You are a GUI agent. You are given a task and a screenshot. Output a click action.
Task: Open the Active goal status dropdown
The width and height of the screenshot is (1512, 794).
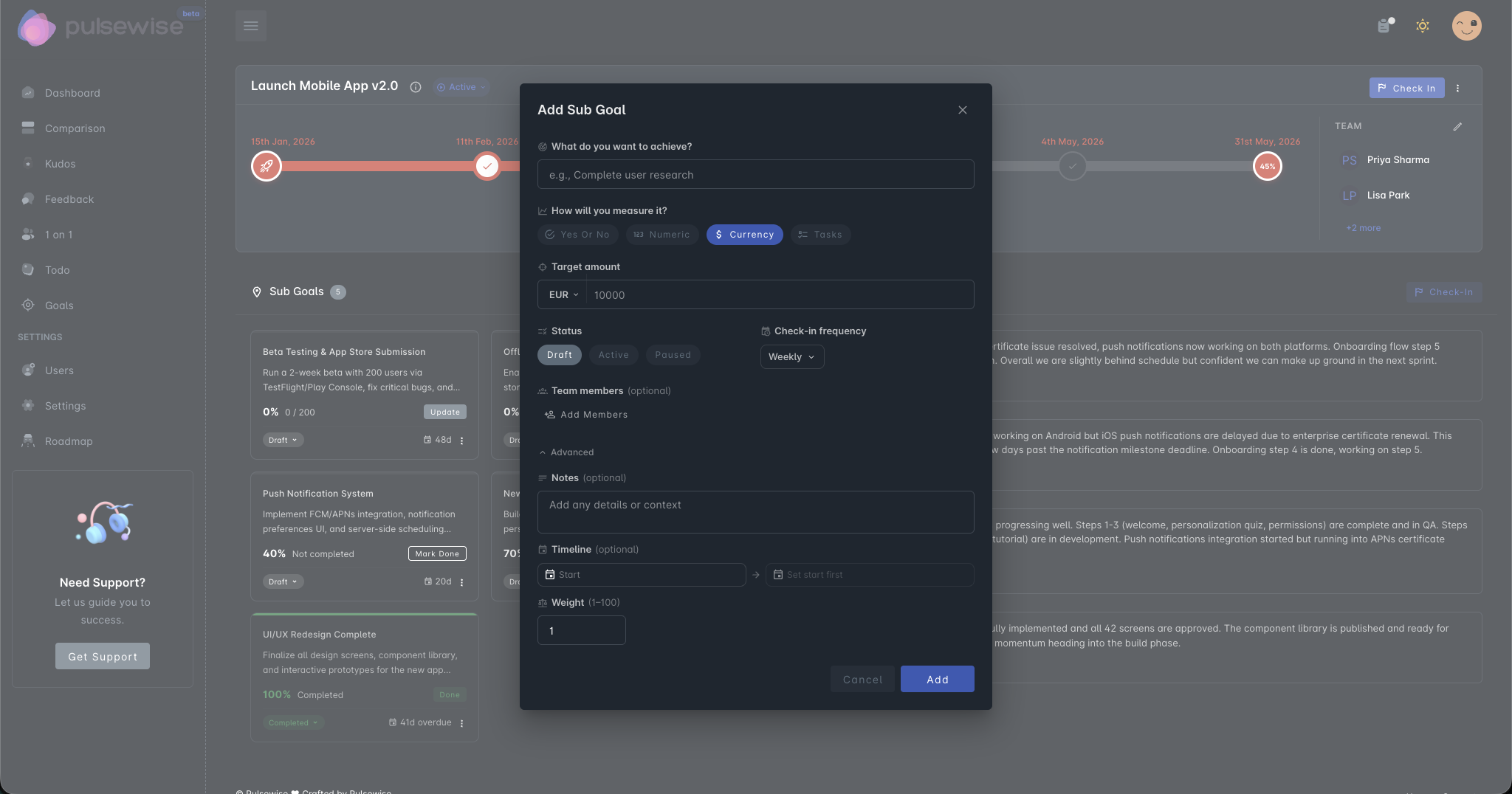461,87
